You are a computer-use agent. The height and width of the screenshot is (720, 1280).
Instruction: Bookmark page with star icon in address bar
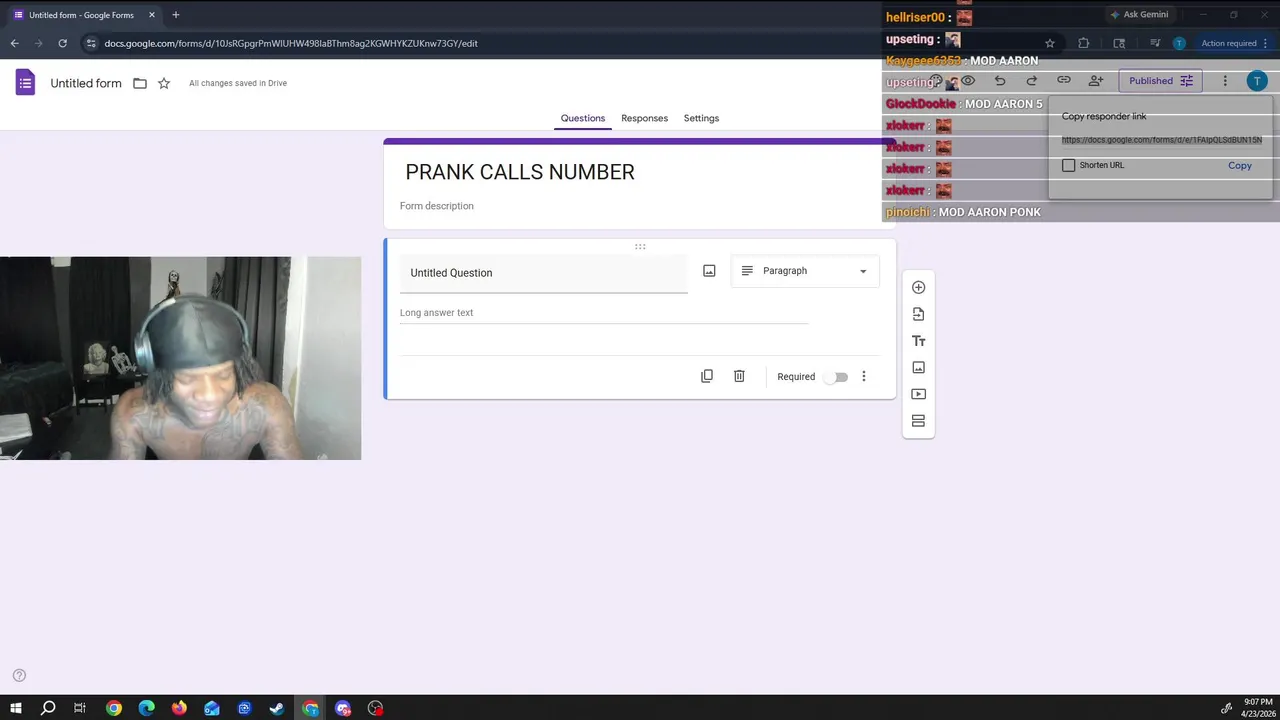click(1050, 43)
